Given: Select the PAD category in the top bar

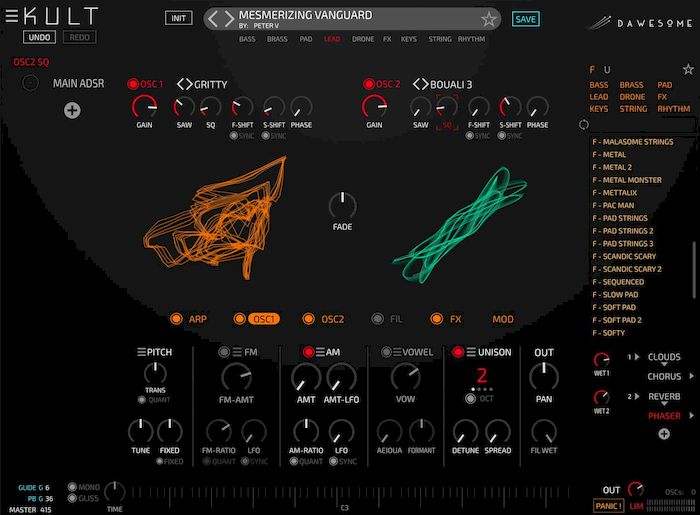Looking at the screenshot, I should click(x=306, y=39).
